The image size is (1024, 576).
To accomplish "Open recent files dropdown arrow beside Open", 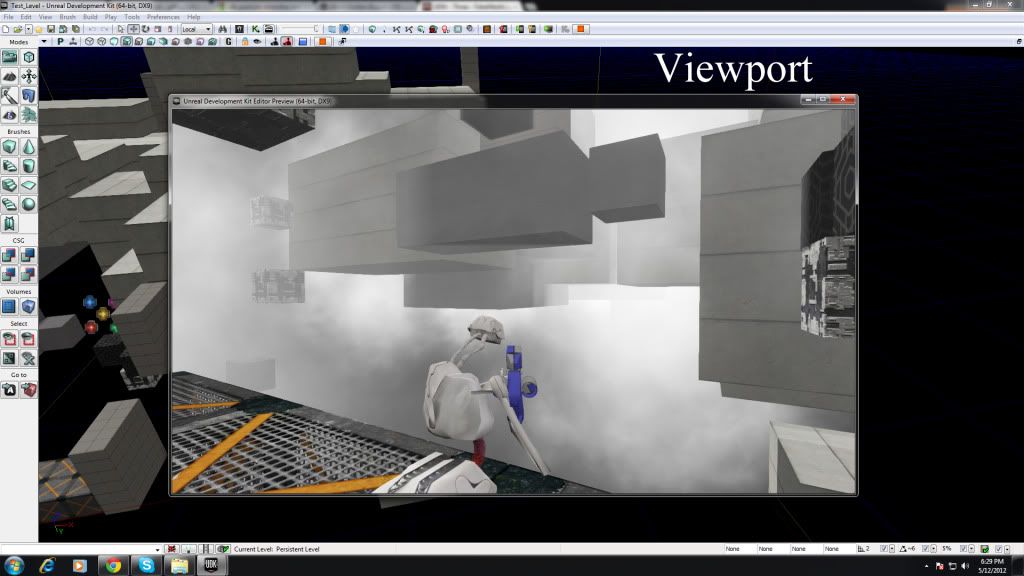I will pos(28,29).
